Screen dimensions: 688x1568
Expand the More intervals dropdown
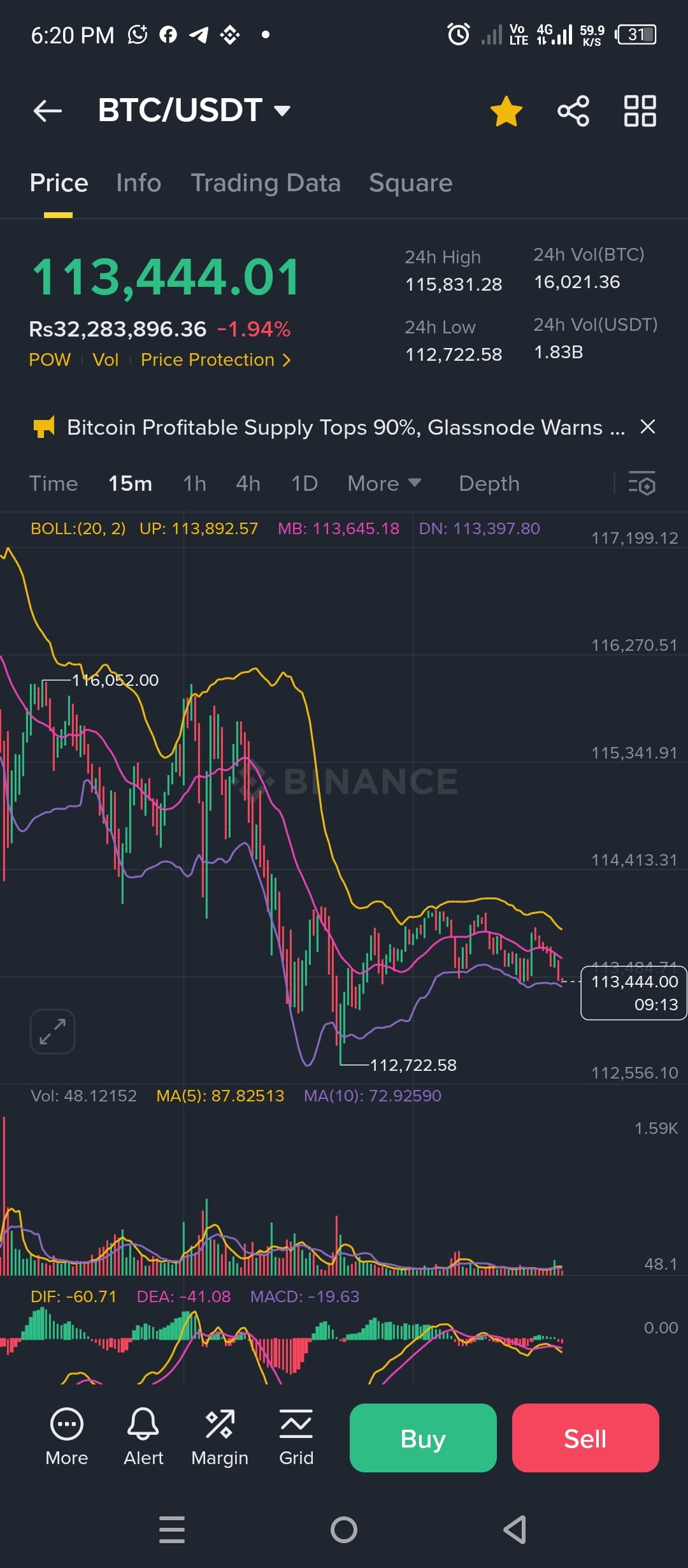[x=384, y=484]
